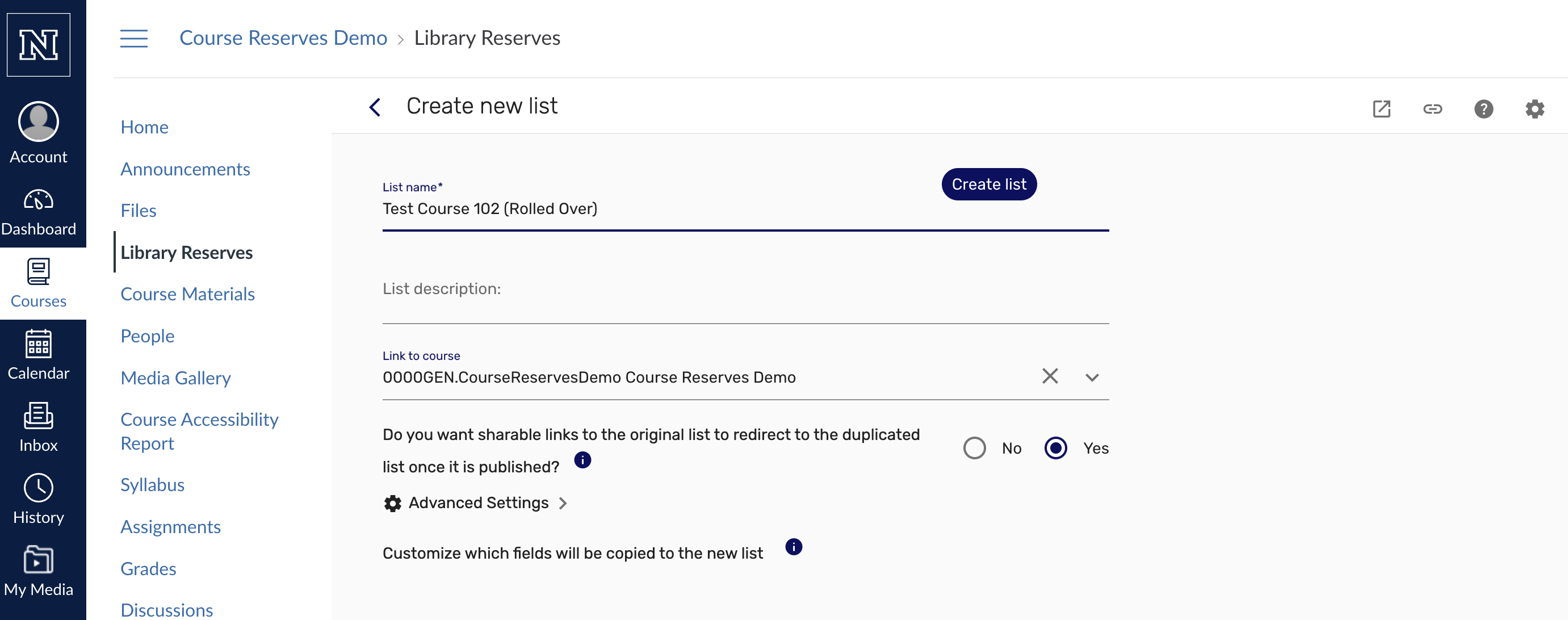Click the Create new list heading

pos(481,106)
